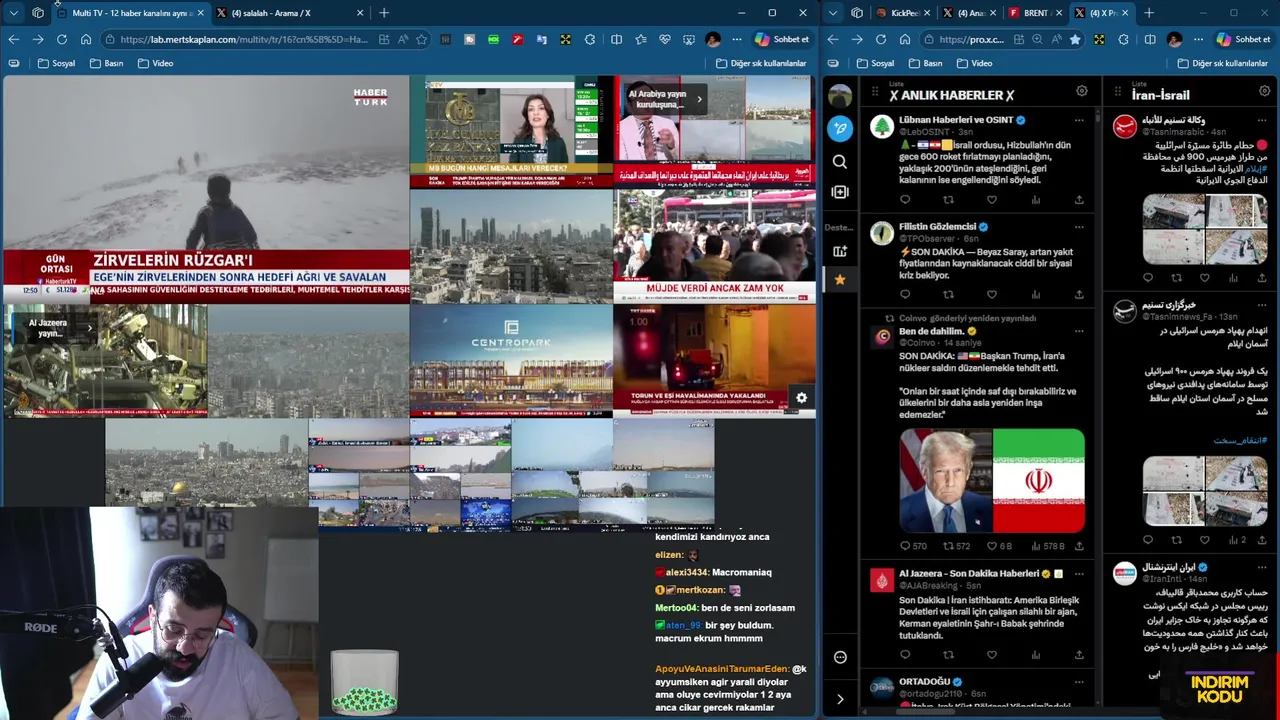
Task: Open Filistin Gözlemcisi profile name
Action: pos(937,227)
